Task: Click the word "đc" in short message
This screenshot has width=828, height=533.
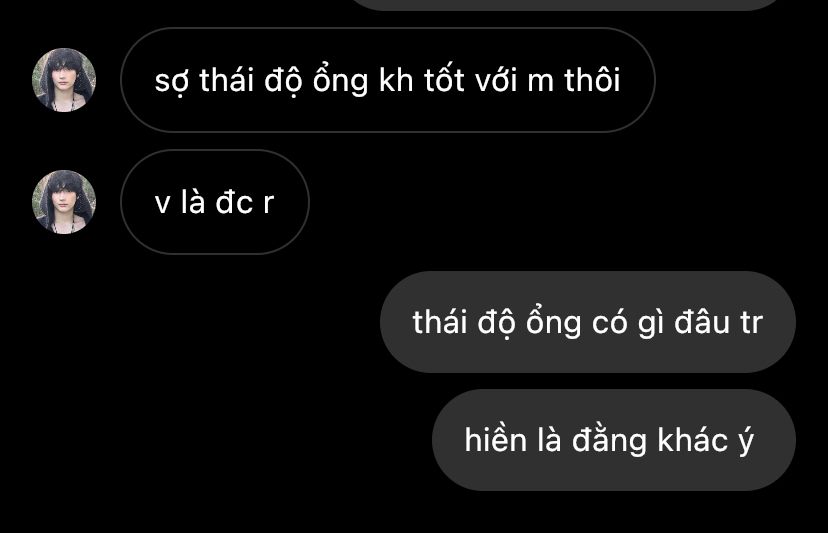Action: pos(234,202)
